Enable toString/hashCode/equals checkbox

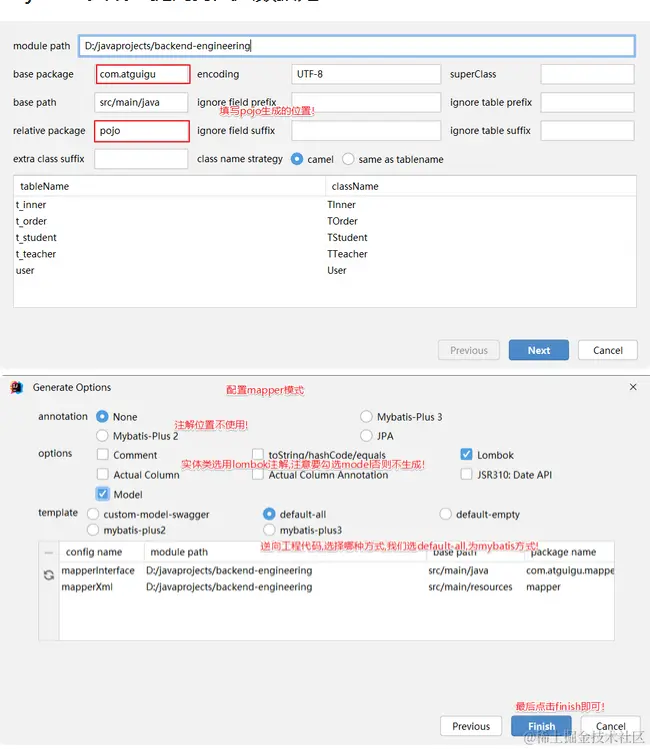coord(258,454)
